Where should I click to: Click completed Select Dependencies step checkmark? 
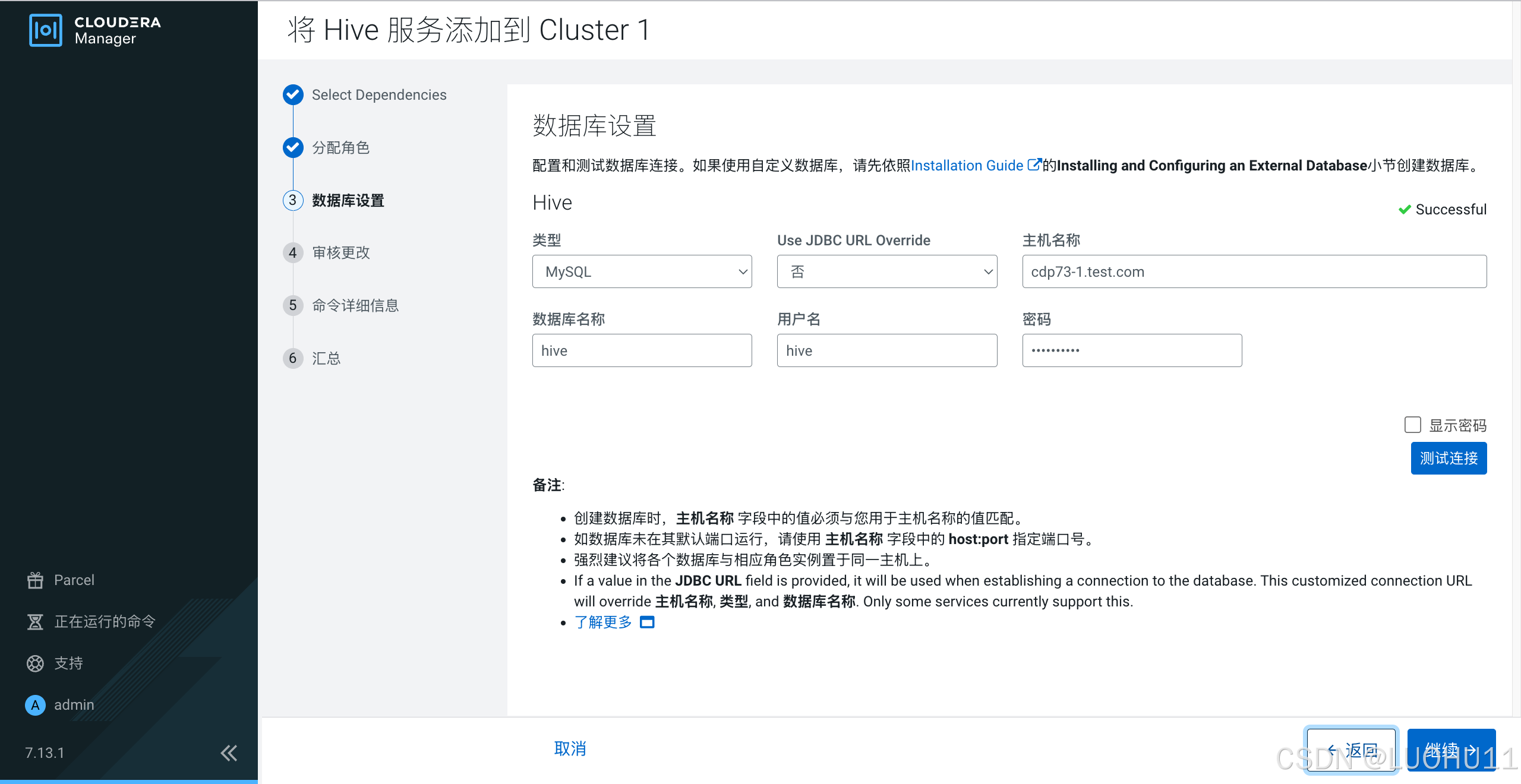(x=293, y=94)
